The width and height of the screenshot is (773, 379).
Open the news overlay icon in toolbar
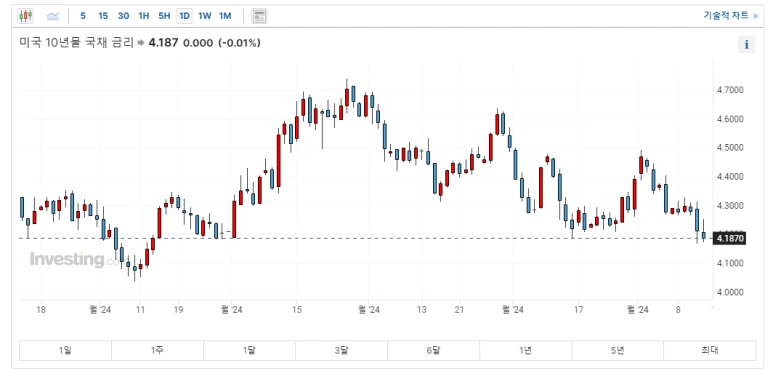[x=259, y=16]
